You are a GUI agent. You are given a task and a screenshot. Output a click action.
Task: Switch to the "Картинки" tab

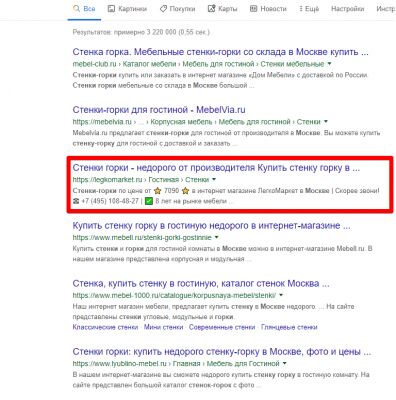point(128,9)
